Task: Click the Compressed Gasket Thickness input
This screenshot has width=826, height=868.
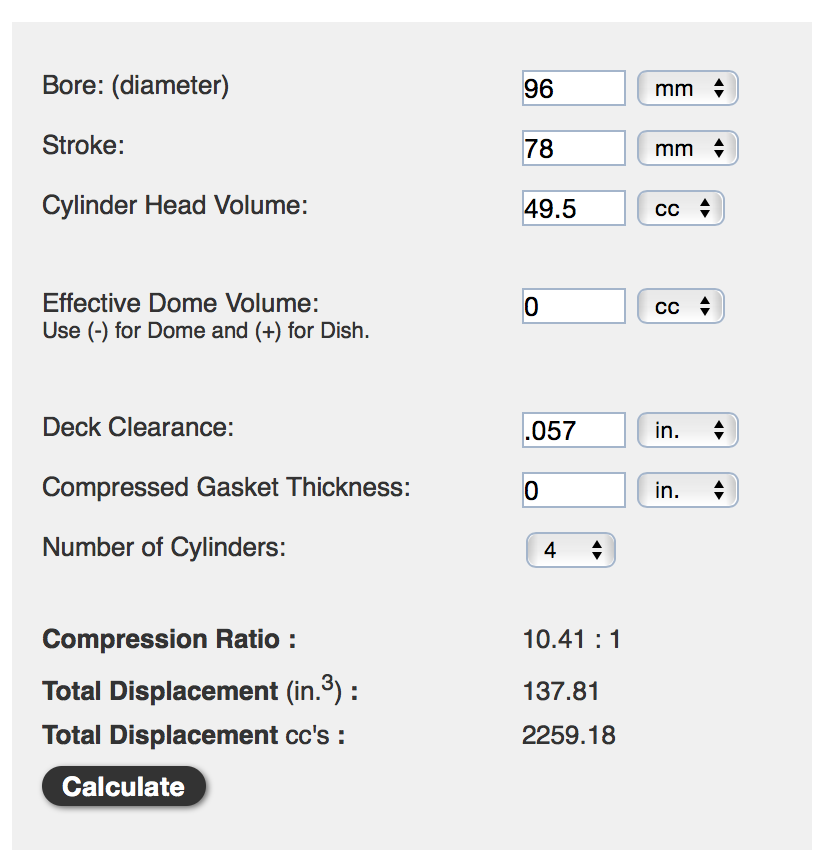Action: (x=573, y=491)
